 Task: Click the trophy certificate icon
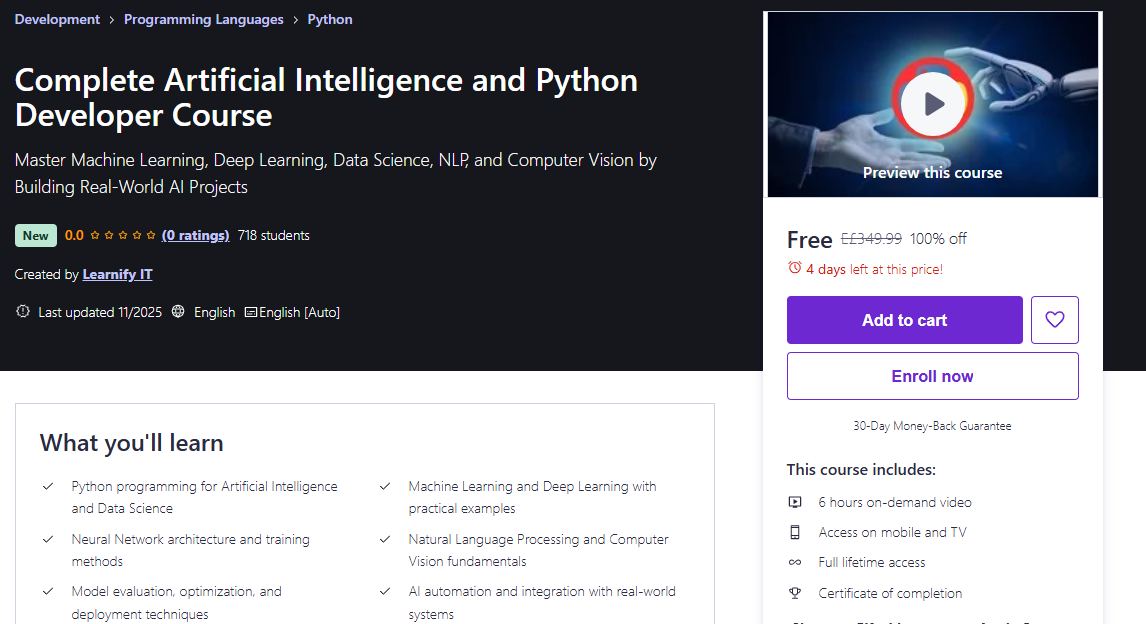click(x=794, y=593)
